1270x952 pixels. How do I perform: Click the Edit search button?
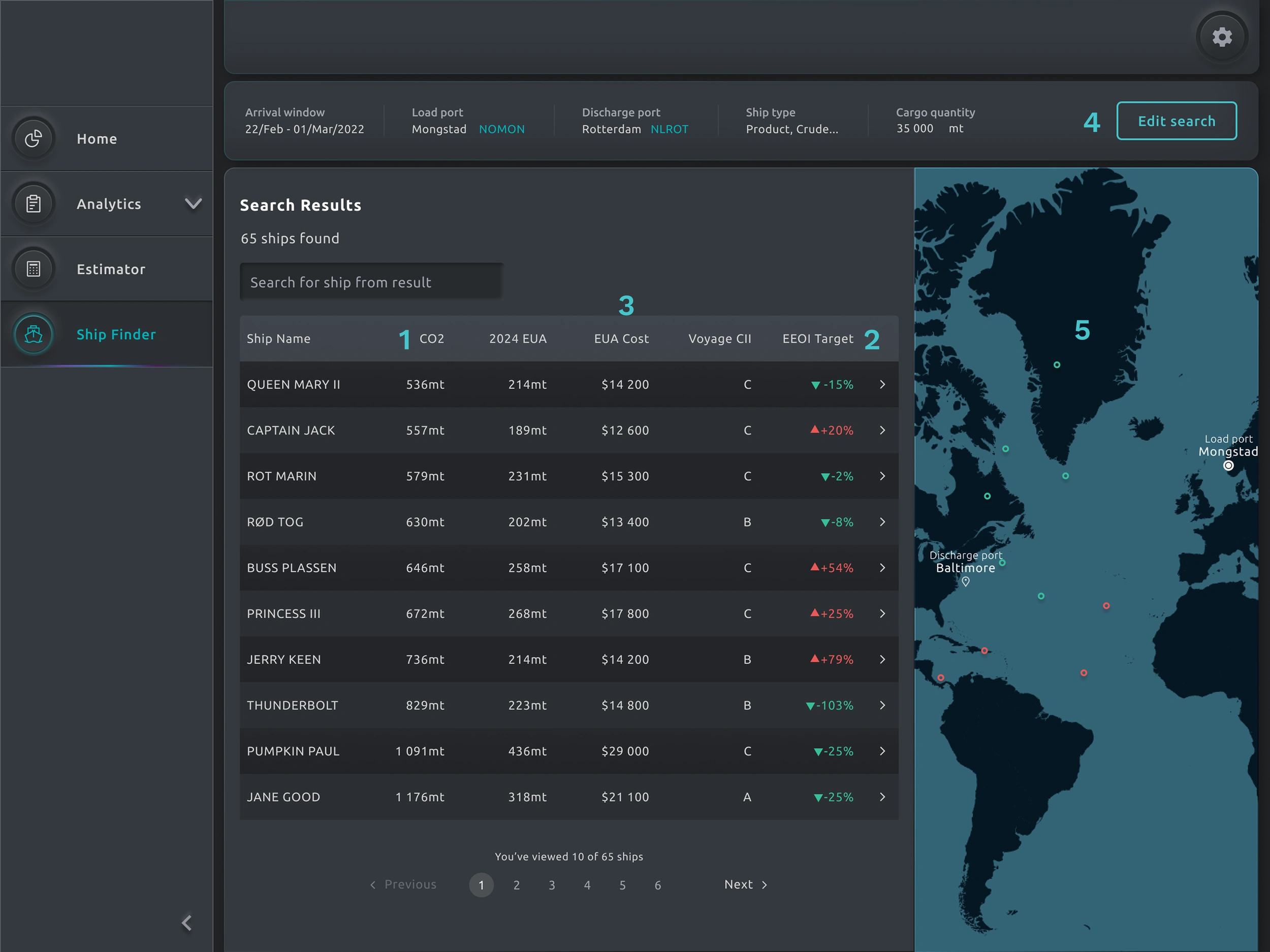pos(1176,121)
